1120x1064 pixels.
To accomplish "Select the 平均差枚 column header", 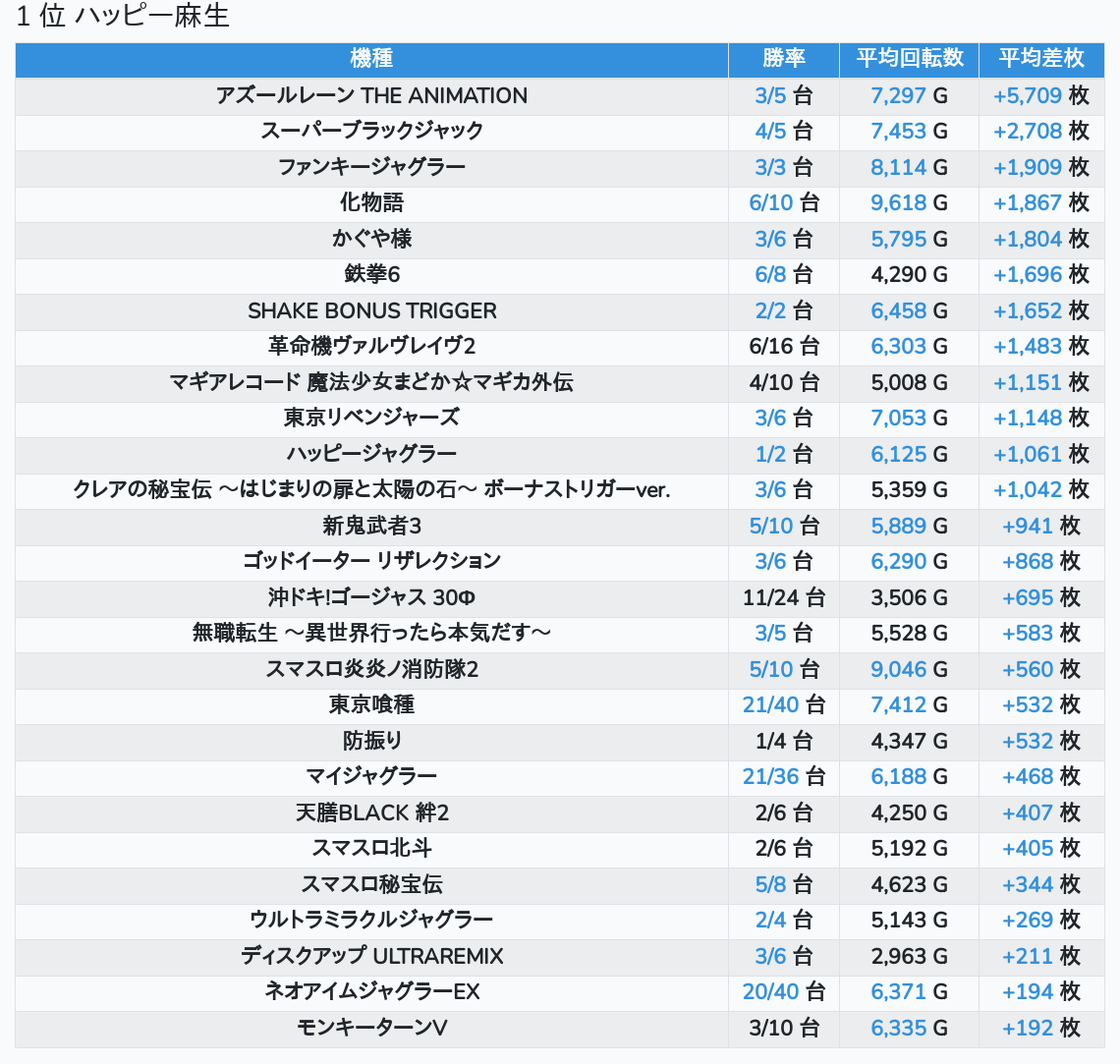I will pos(1040,59).
